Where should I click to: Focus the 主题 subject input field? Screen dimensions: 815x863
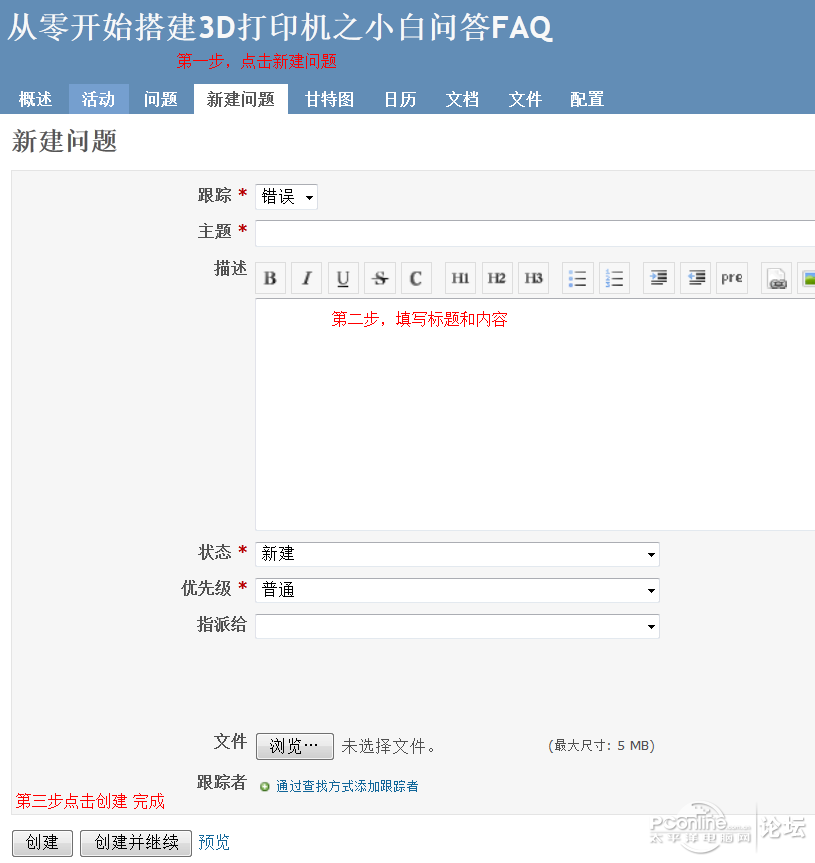[535, 233]
